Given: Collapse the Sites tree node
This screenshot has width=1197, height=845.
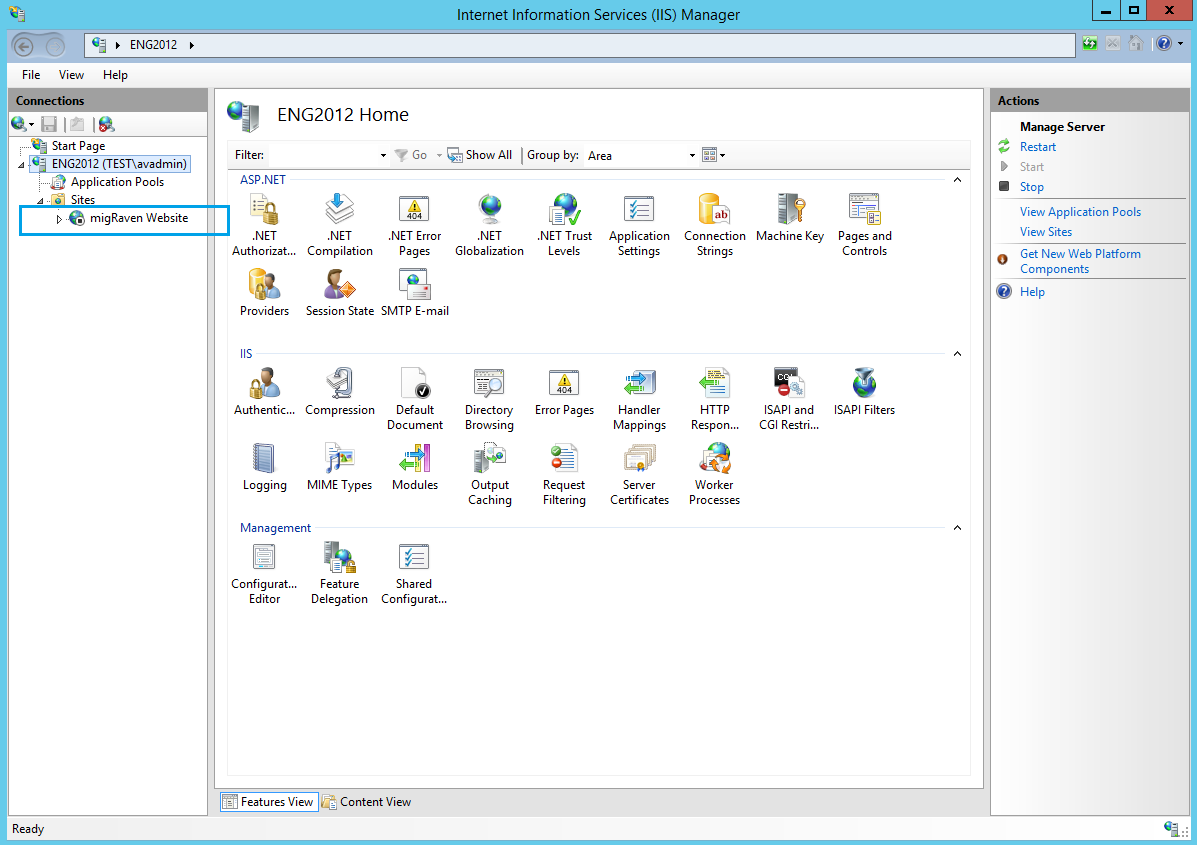Looking at the screenshot, I should click(40, 201).
